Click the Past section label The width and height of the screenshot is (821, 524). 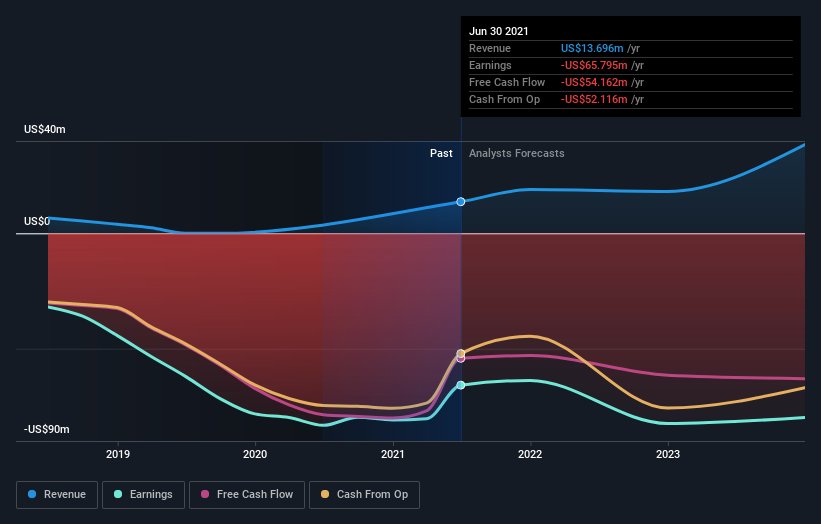(441, 153)
